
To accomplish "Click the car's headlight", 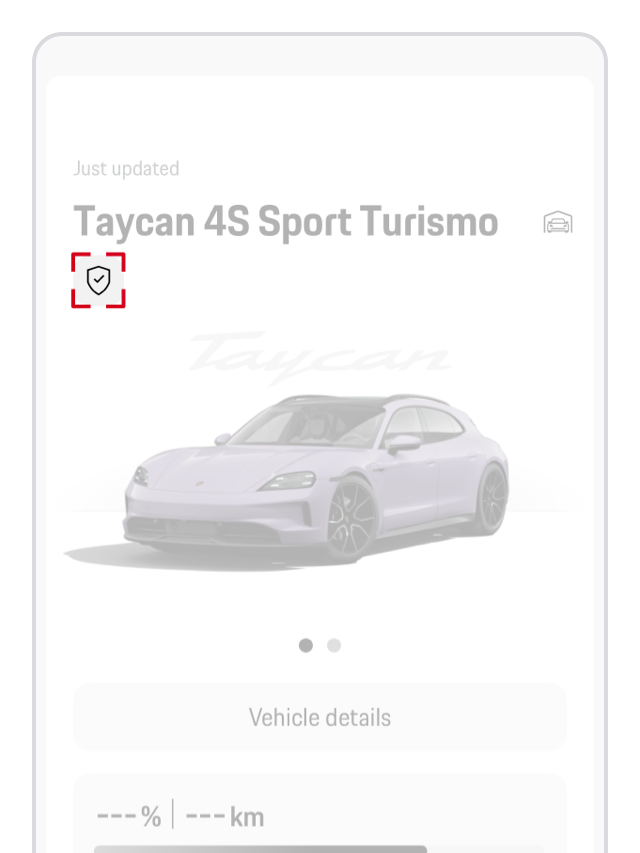I will click(x=289, y=481).
